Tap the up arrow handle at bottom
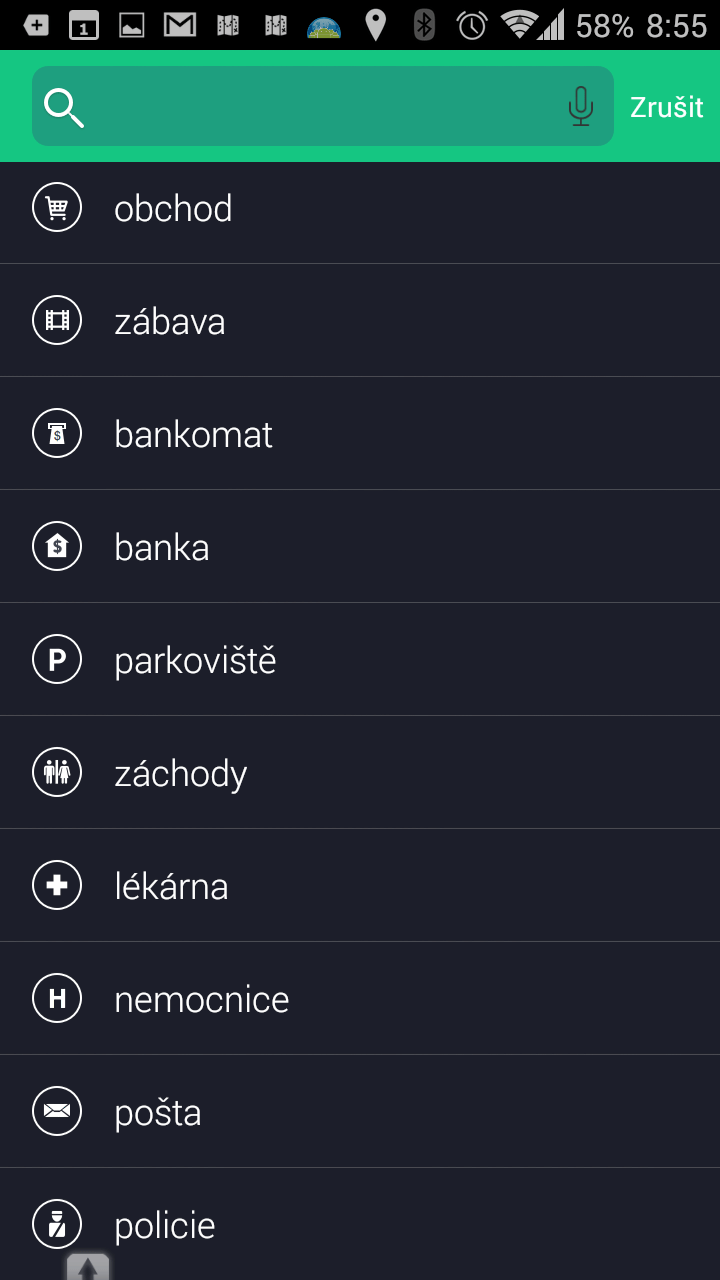720x1280 pixels. coord(88,1267)
